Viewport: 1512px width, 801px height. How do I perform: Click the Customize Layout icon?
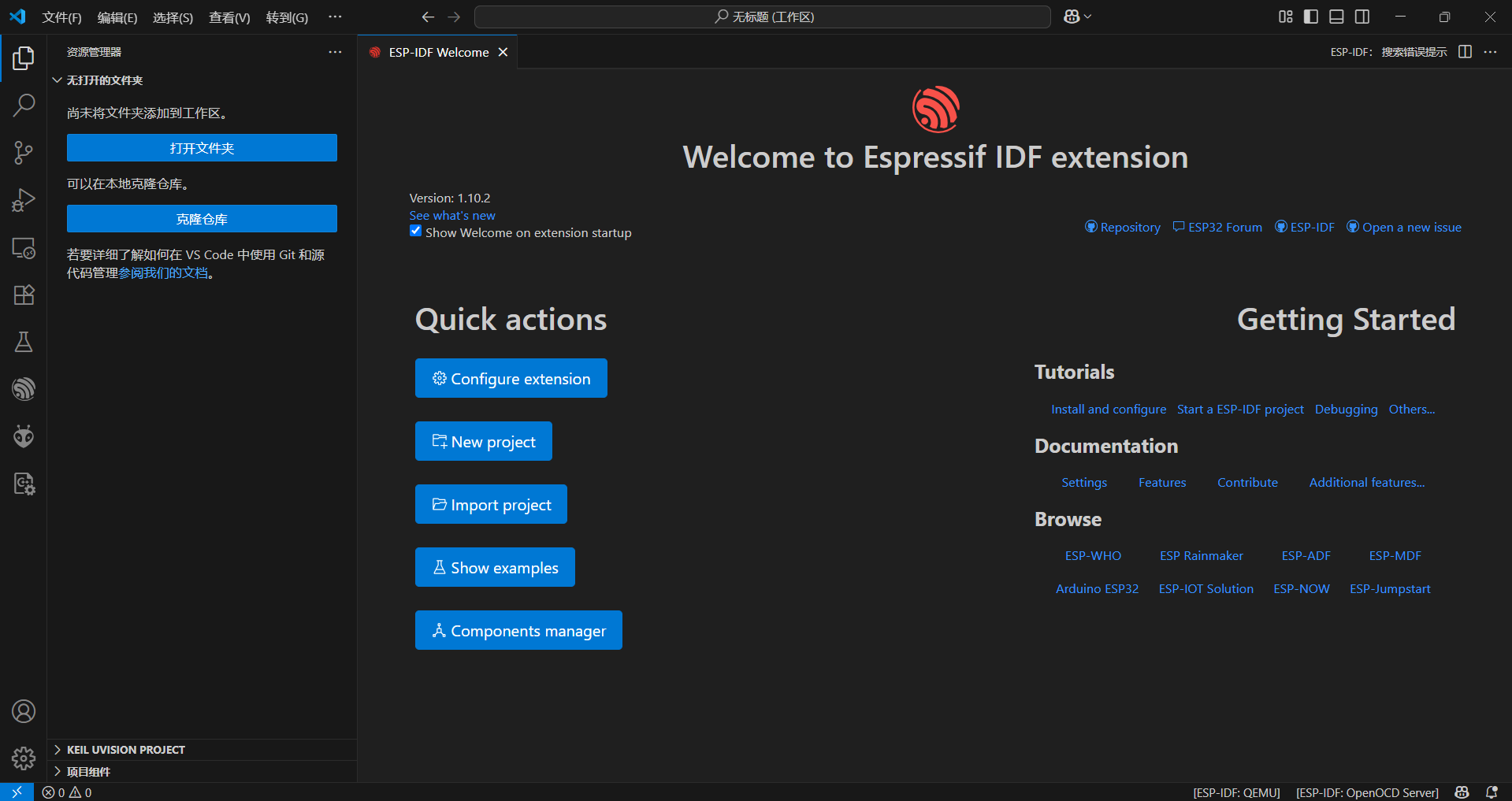pyautogui.click(x=1286, y=17)
